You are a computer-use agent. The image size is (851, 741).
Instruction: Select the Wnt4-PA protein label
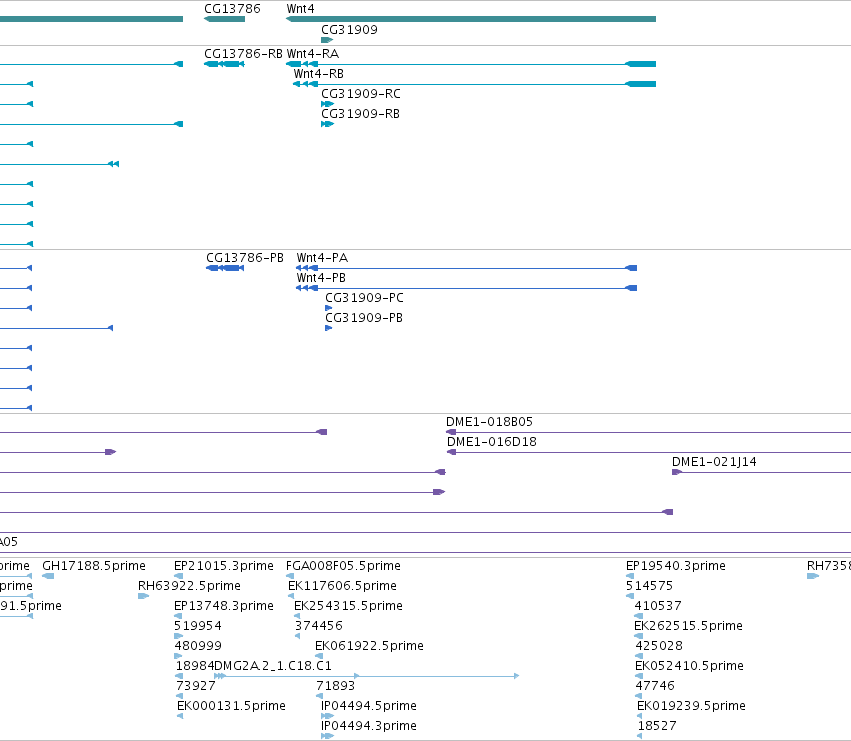[322, 258]
